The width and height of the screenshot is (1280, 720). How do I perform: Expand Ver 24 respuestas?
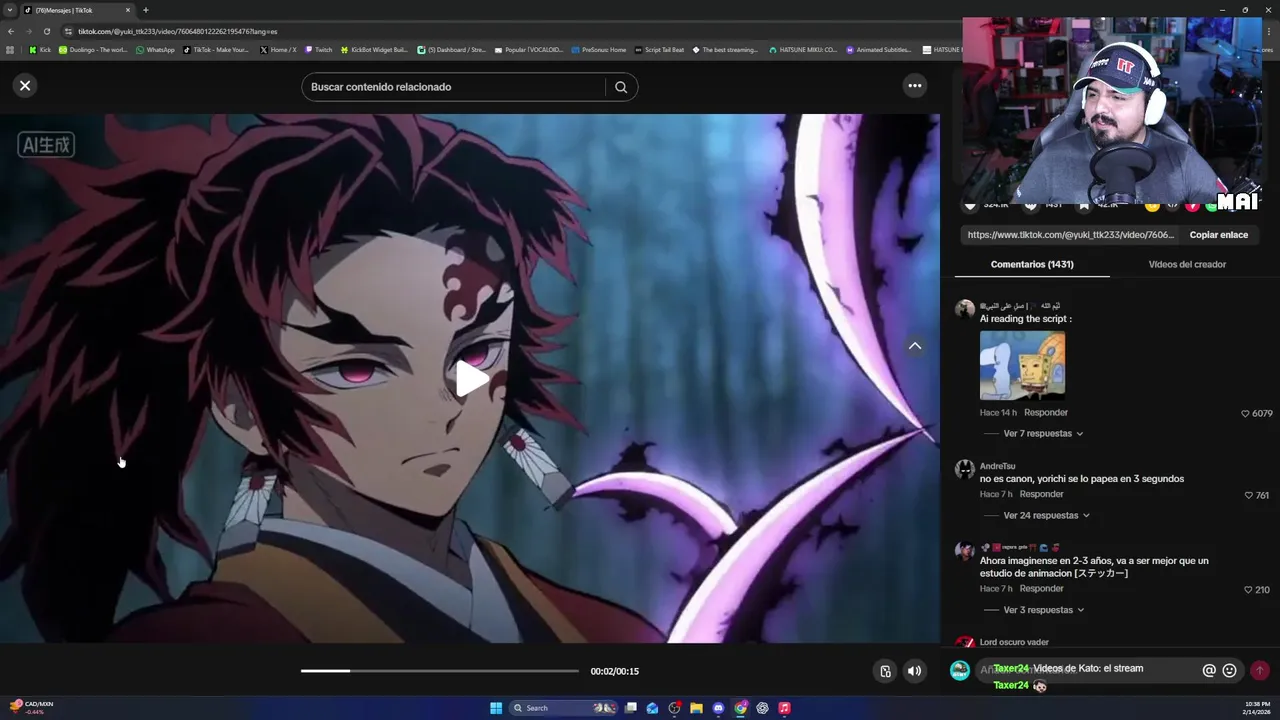tap(1046, 516)
